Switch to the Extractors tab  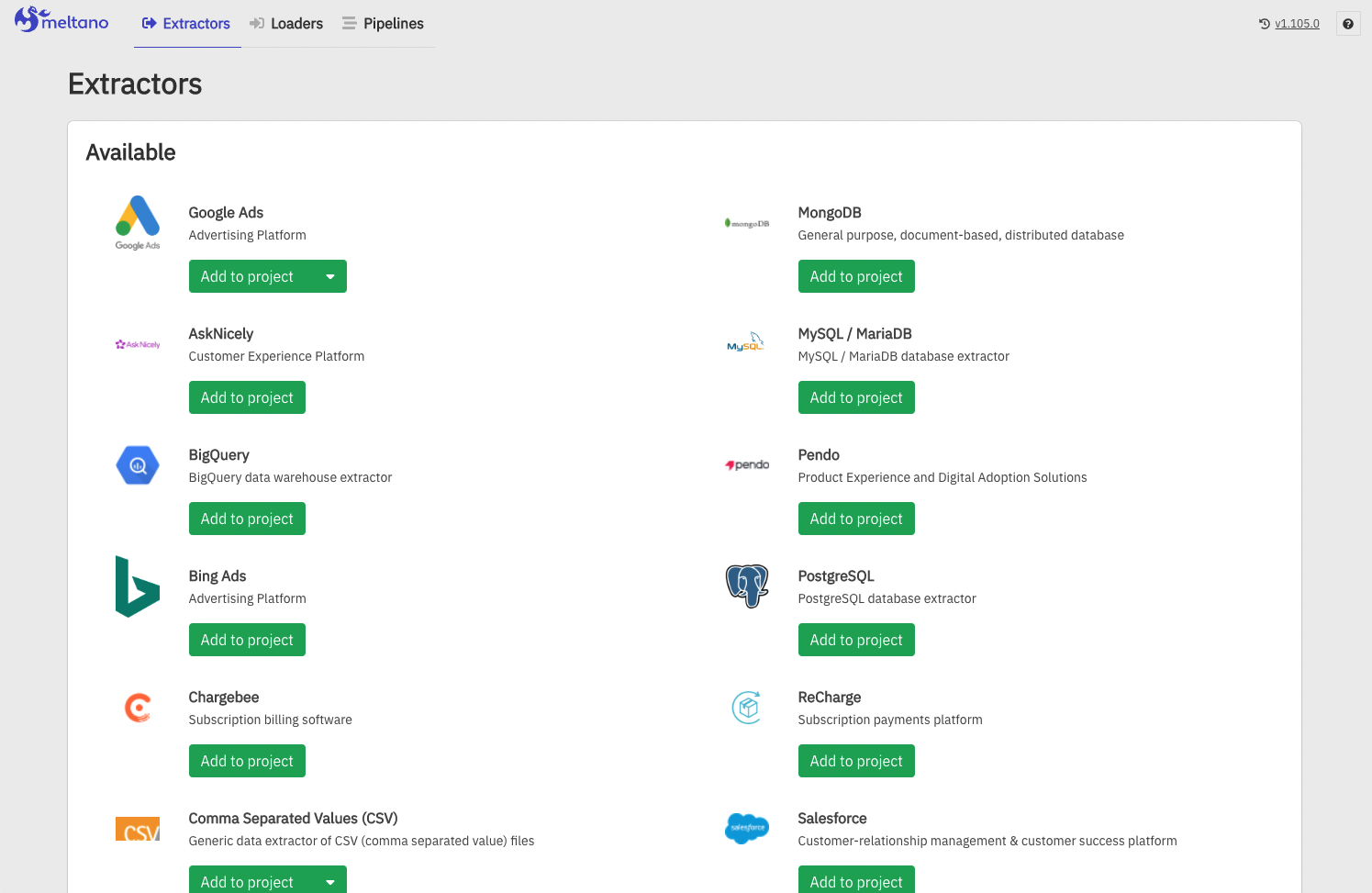click(x=186, y=24)
